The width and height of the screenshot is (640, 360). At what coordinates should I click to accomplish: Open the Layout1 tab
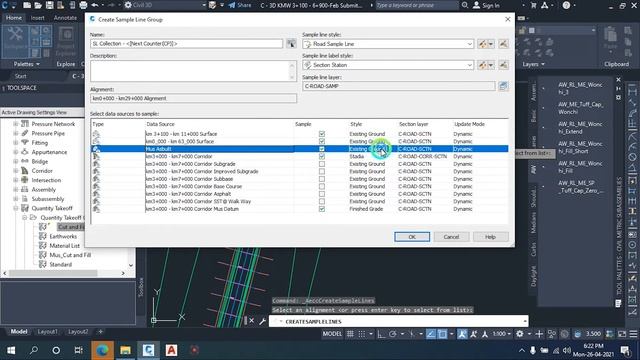point(47,331)
